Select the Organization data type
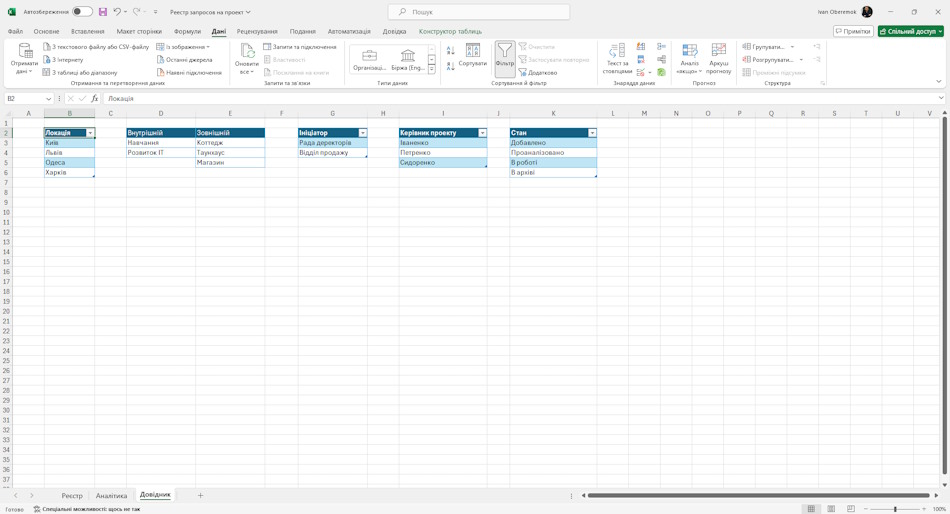 370,60
